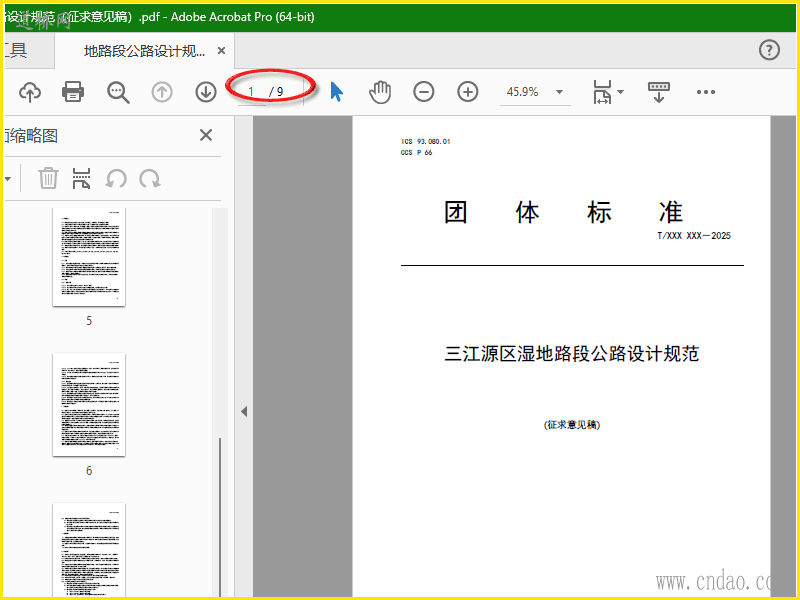Switch to the 地路段公路设计规... document tab
The width and height of the screenshot is (800, 600).
pyautogui.click(x=144, y=51)
